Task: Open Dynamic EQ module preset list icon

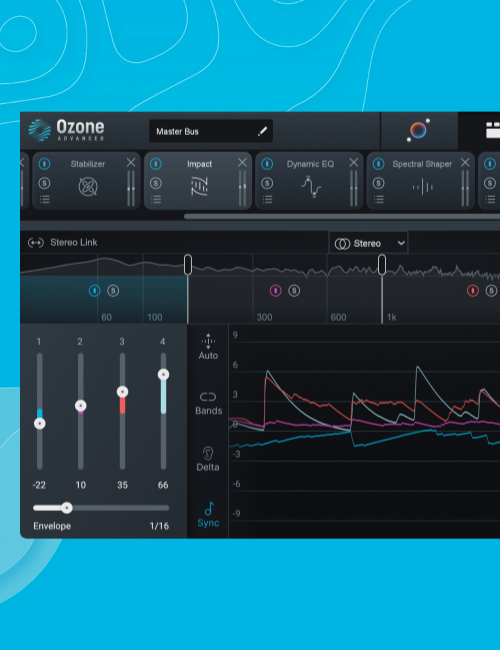Action: pyautogui.click(x=267, y=199)
